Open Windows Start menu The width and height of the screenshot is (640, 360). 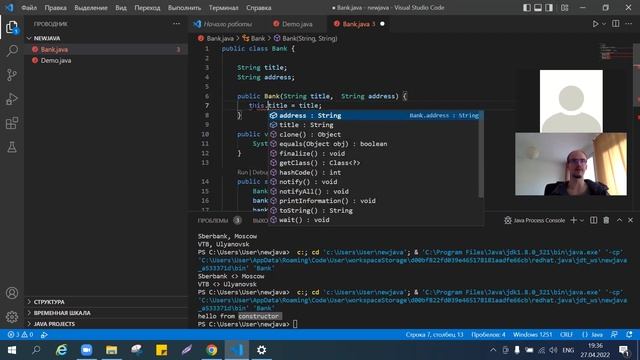click(x=12, y=350)
